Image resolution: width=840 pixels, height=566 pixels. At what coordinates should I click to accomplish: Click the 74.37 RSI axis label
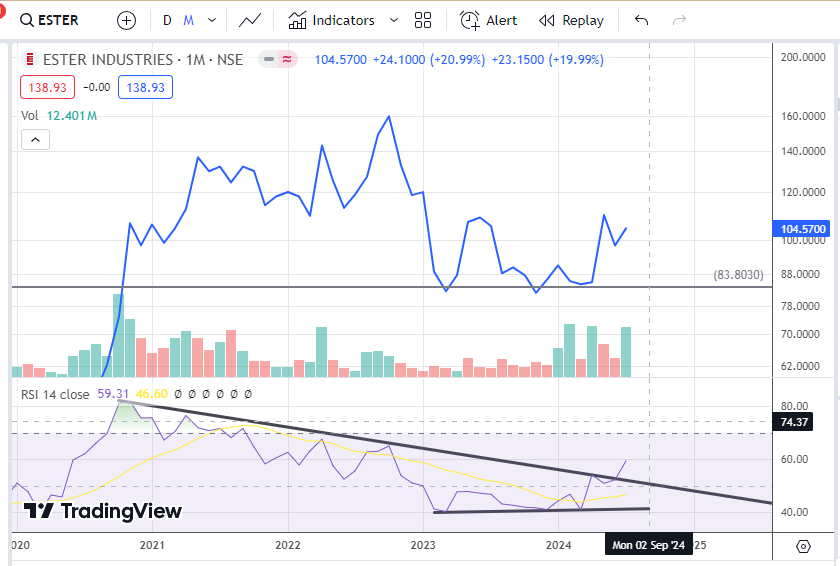point(793,422)
